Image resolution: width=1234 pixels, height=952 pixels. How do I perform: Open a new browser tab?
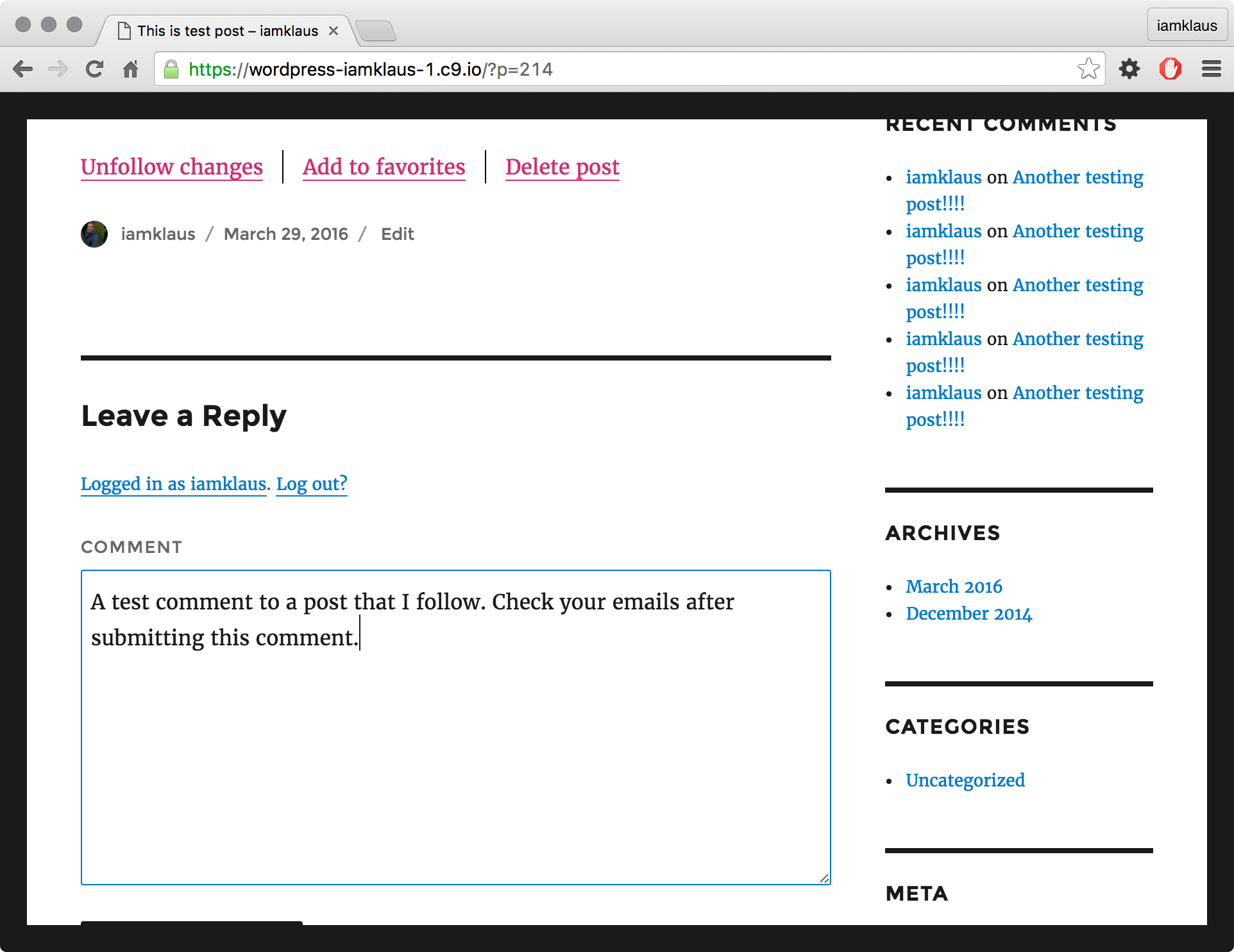tap(376, 30)
